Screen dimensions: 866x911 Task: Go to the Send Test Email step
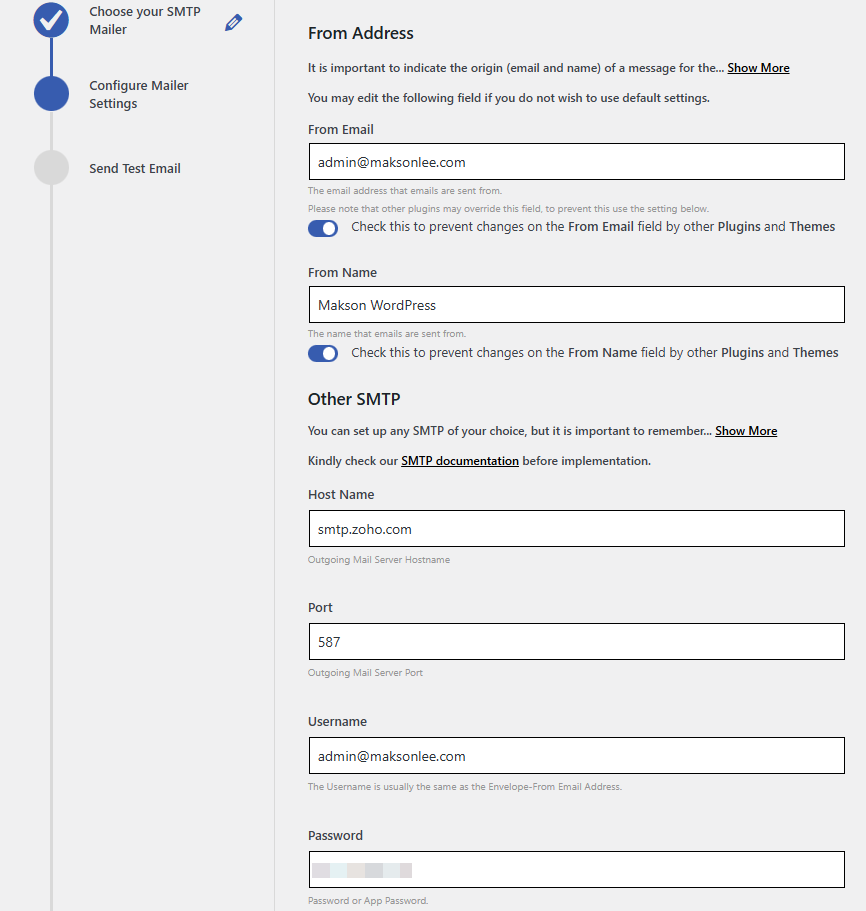point(135,168)
